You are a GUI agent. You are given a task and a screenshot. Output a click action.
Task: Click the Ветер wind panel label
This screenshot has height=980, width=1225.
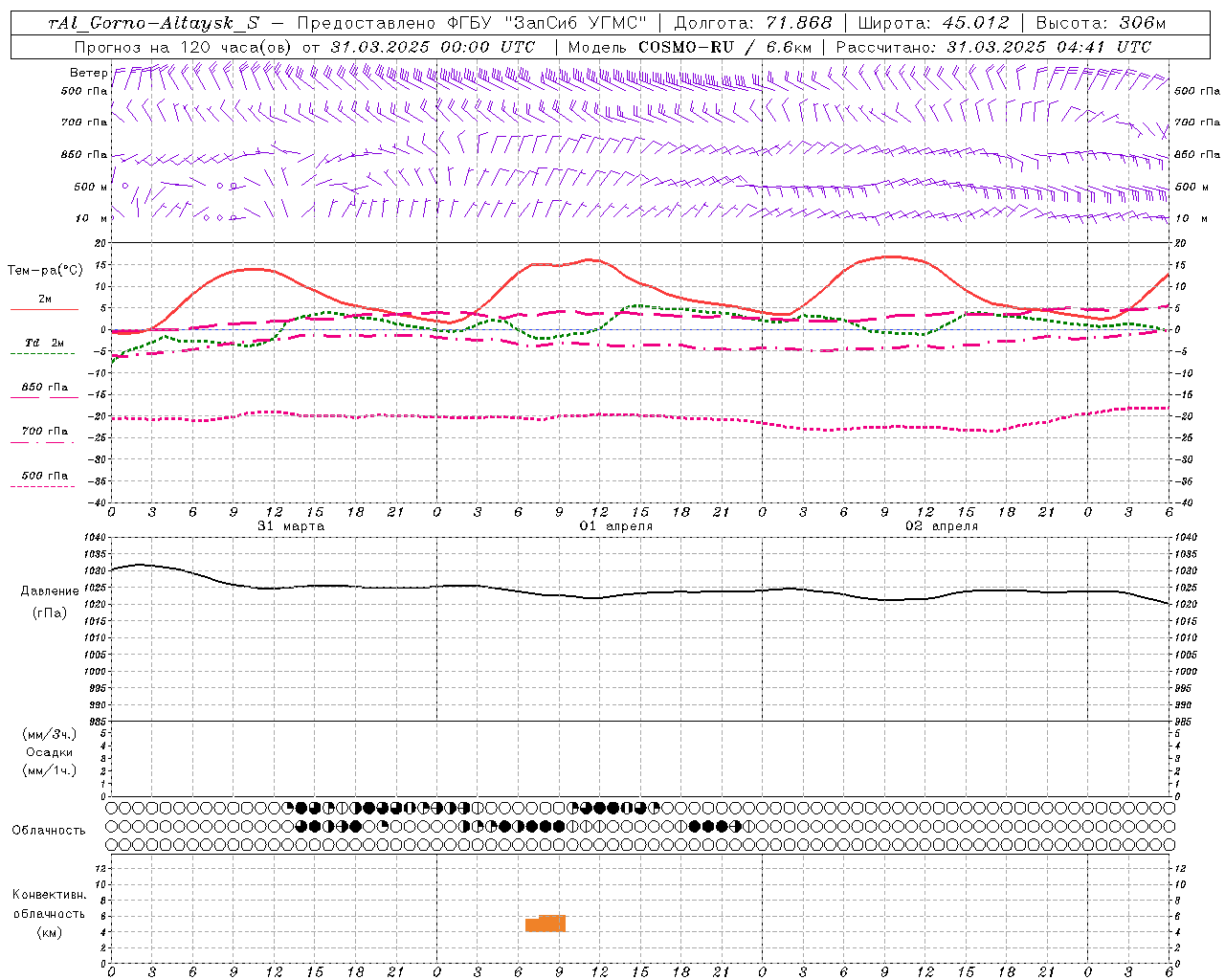(89, 73)
